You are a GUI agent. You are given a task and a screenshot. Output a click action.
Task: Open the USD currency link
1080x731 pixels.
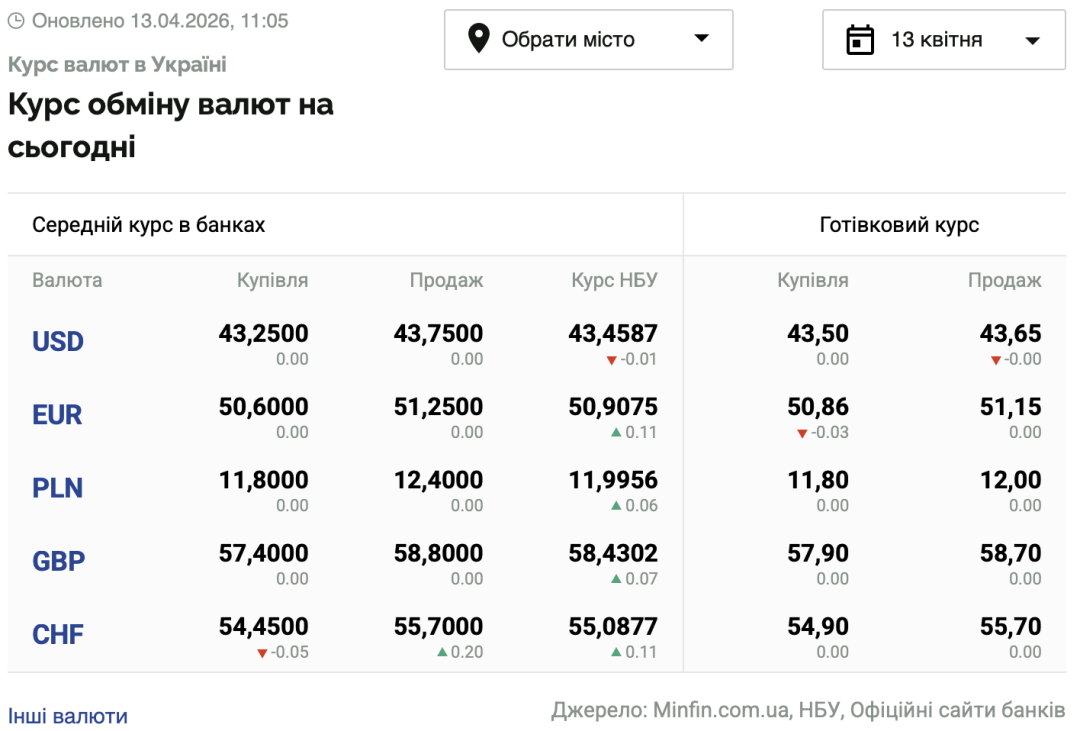click(58, 342)
